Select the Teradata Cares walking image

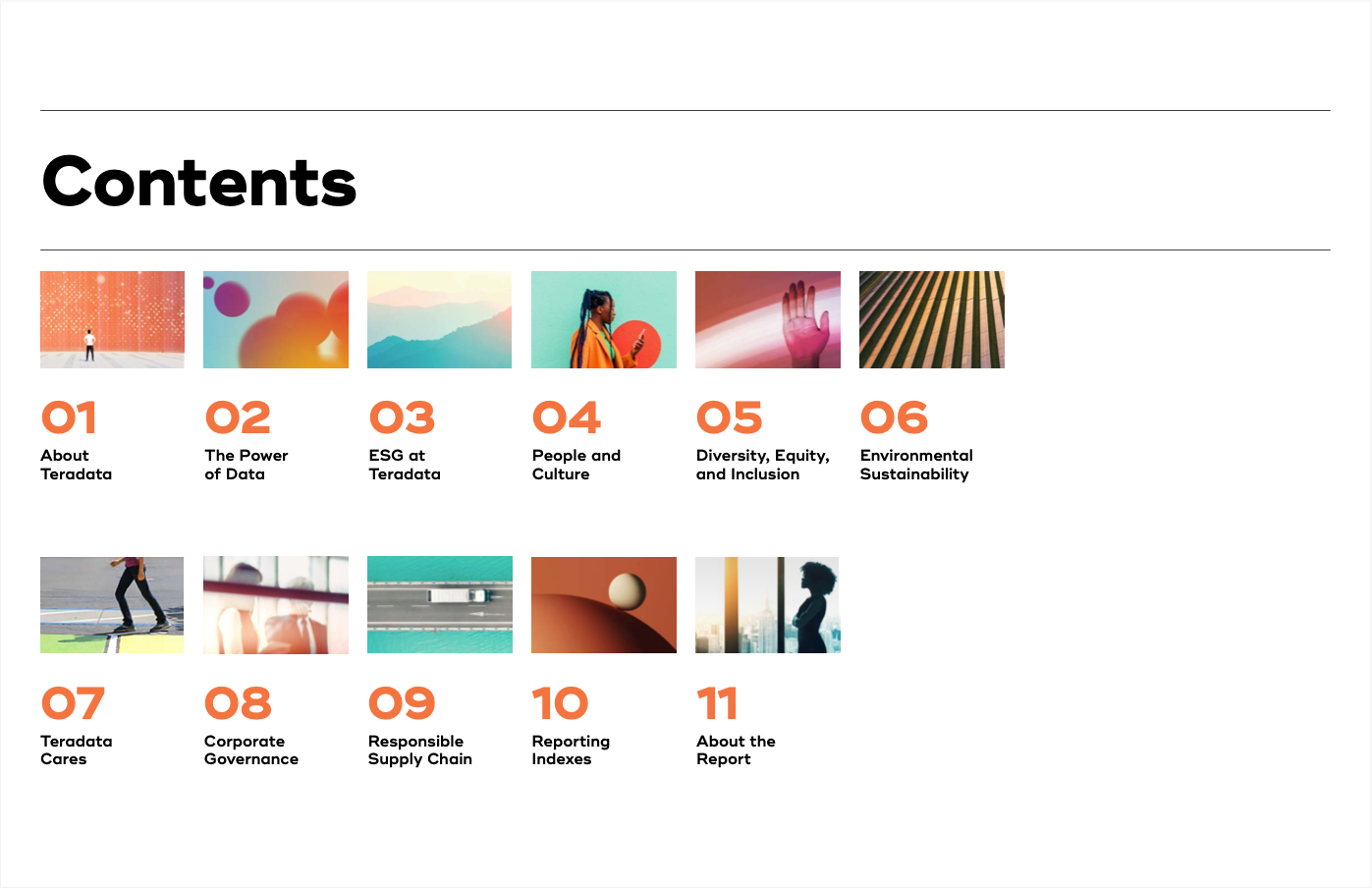coord(112,604)
